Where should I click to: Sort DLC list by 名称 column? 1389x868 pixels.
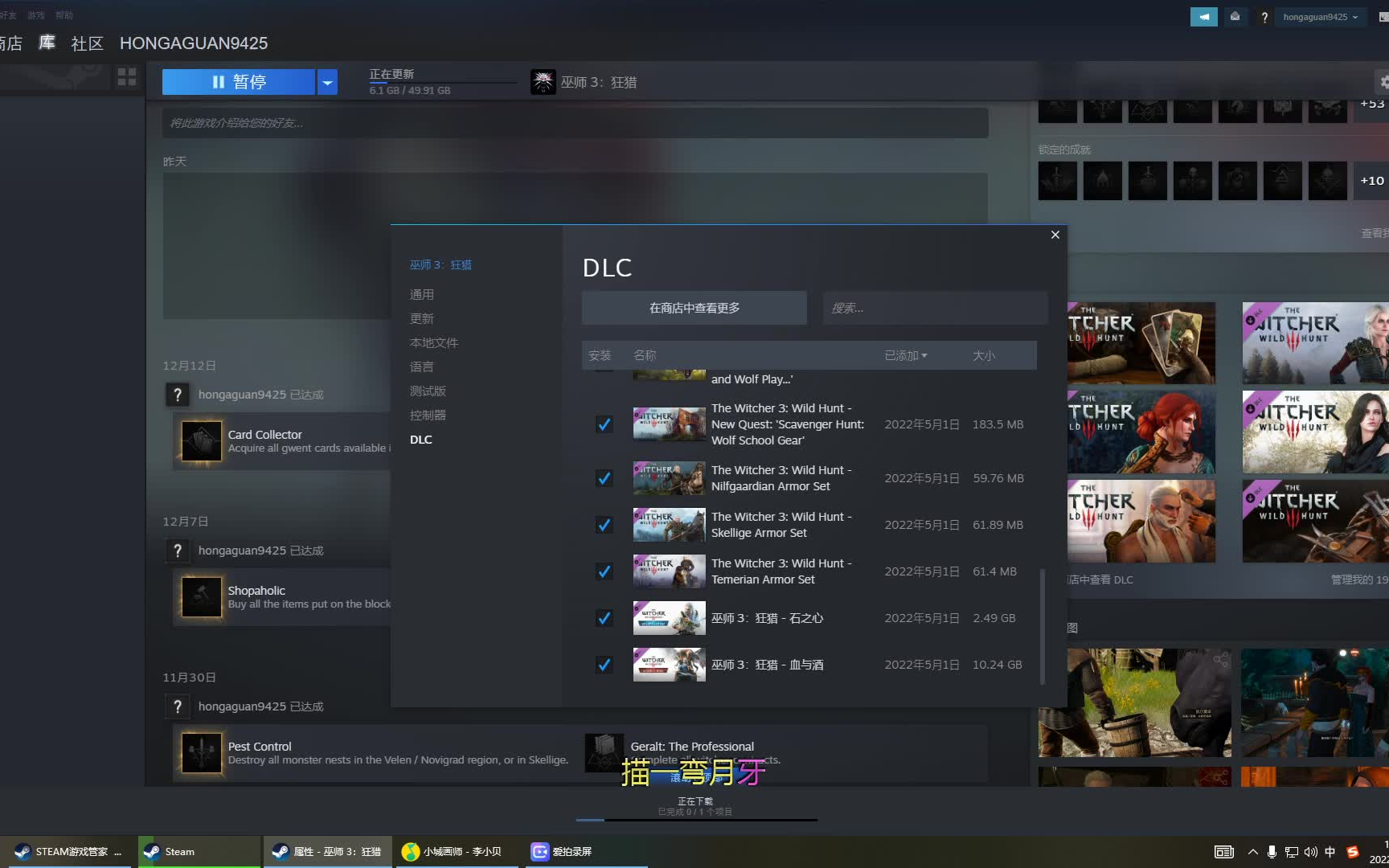click(645, 355)
